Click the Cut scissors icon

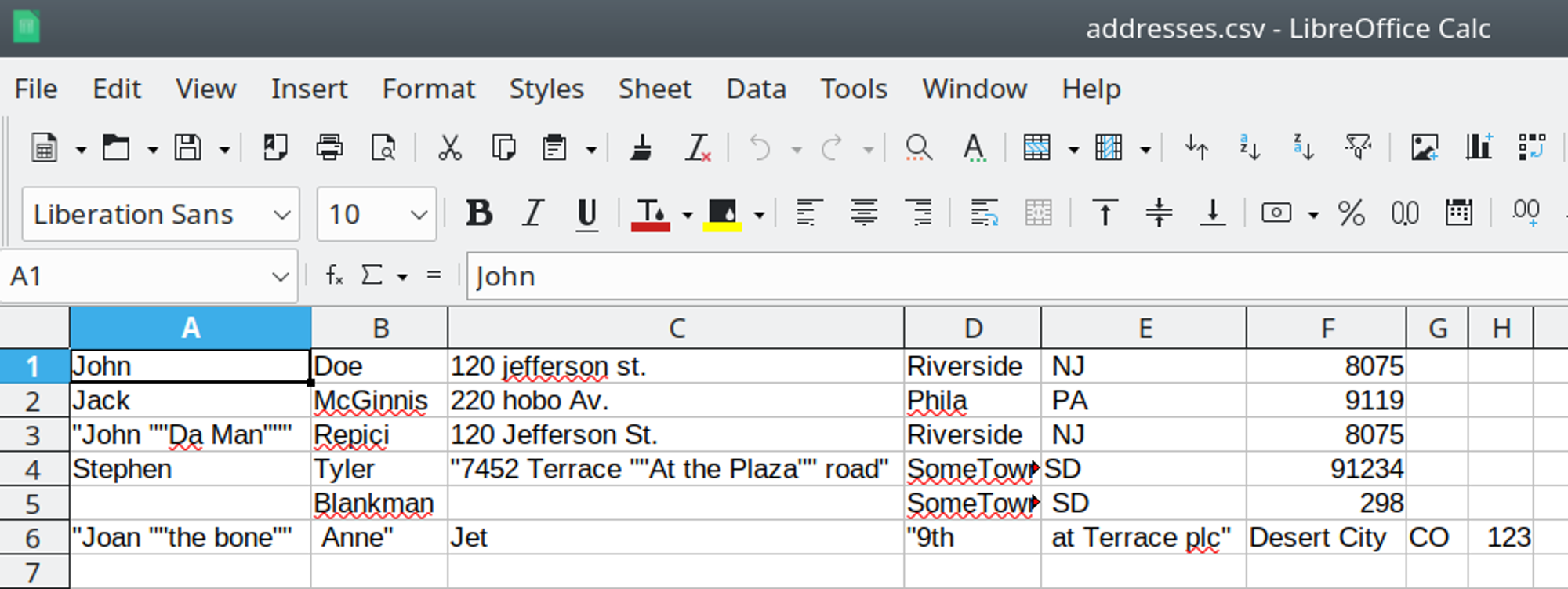click(x=449, y=147)
